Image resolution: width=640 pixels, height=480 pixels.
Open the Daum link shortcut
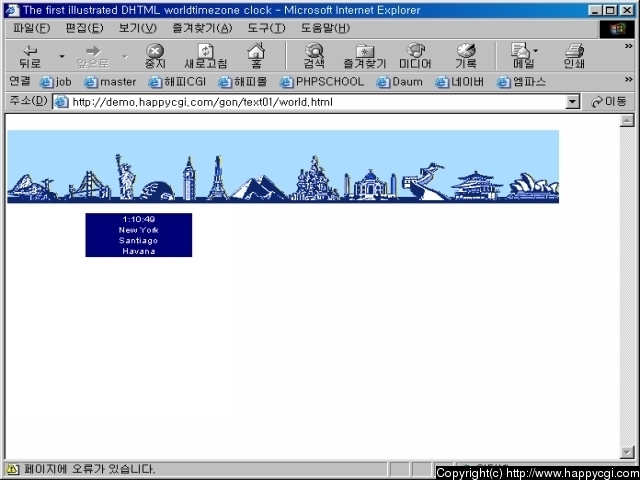(x=399, y=82)
